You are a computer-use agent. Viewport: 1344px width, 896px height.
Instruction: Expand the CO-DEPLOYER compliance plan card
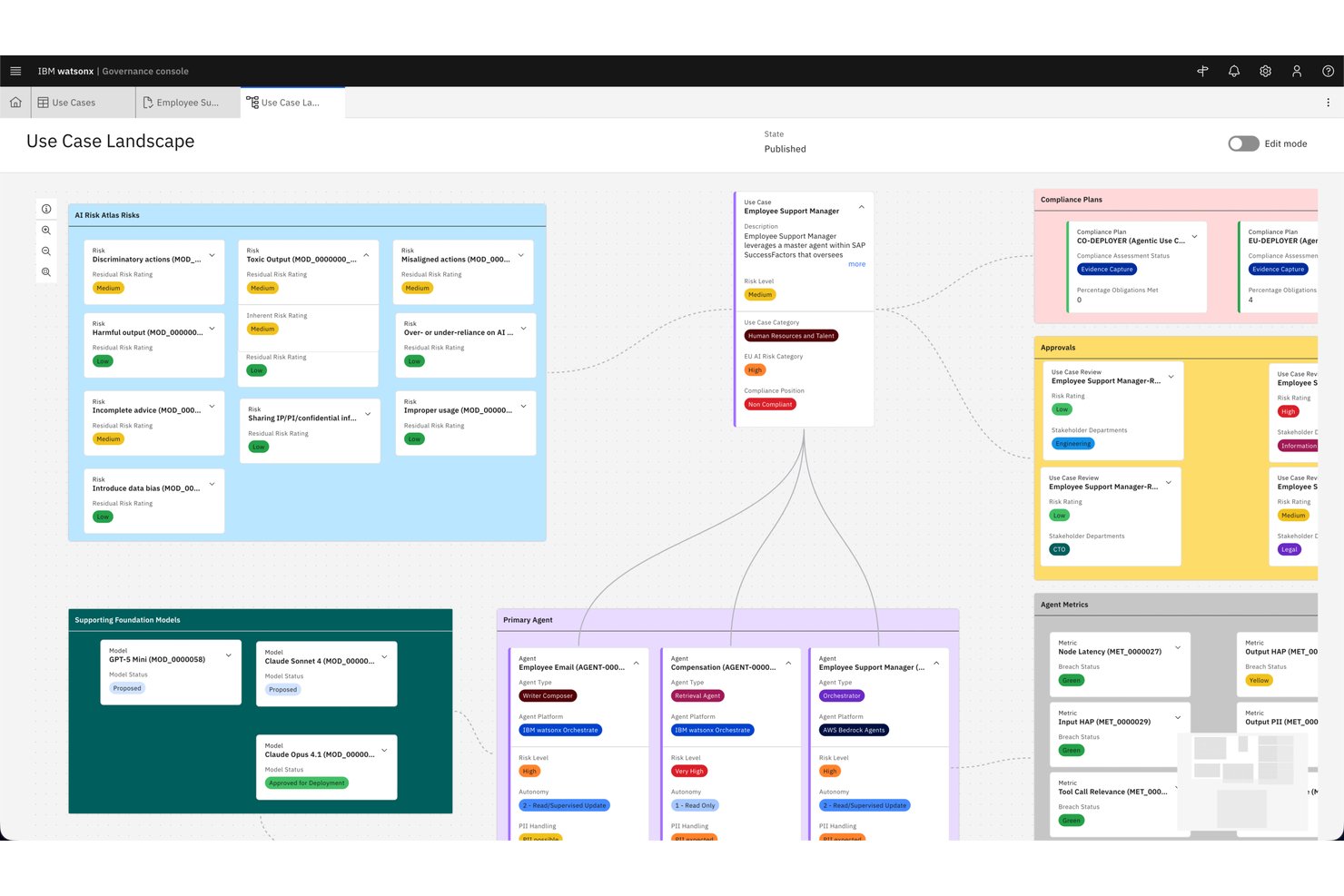click(1195, 237)
